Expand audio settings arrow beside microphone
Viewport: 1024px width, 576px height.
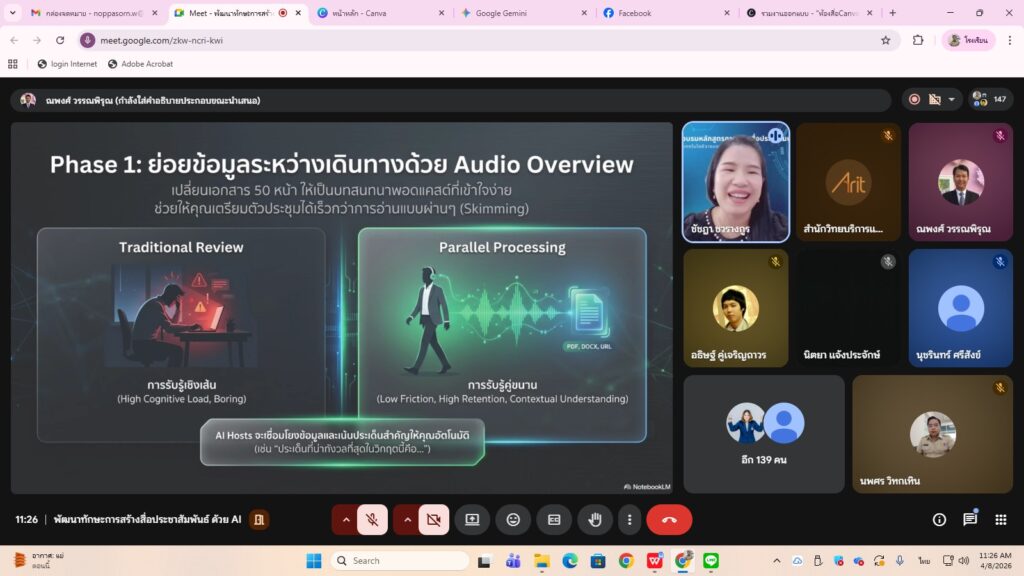coord(346,520)
